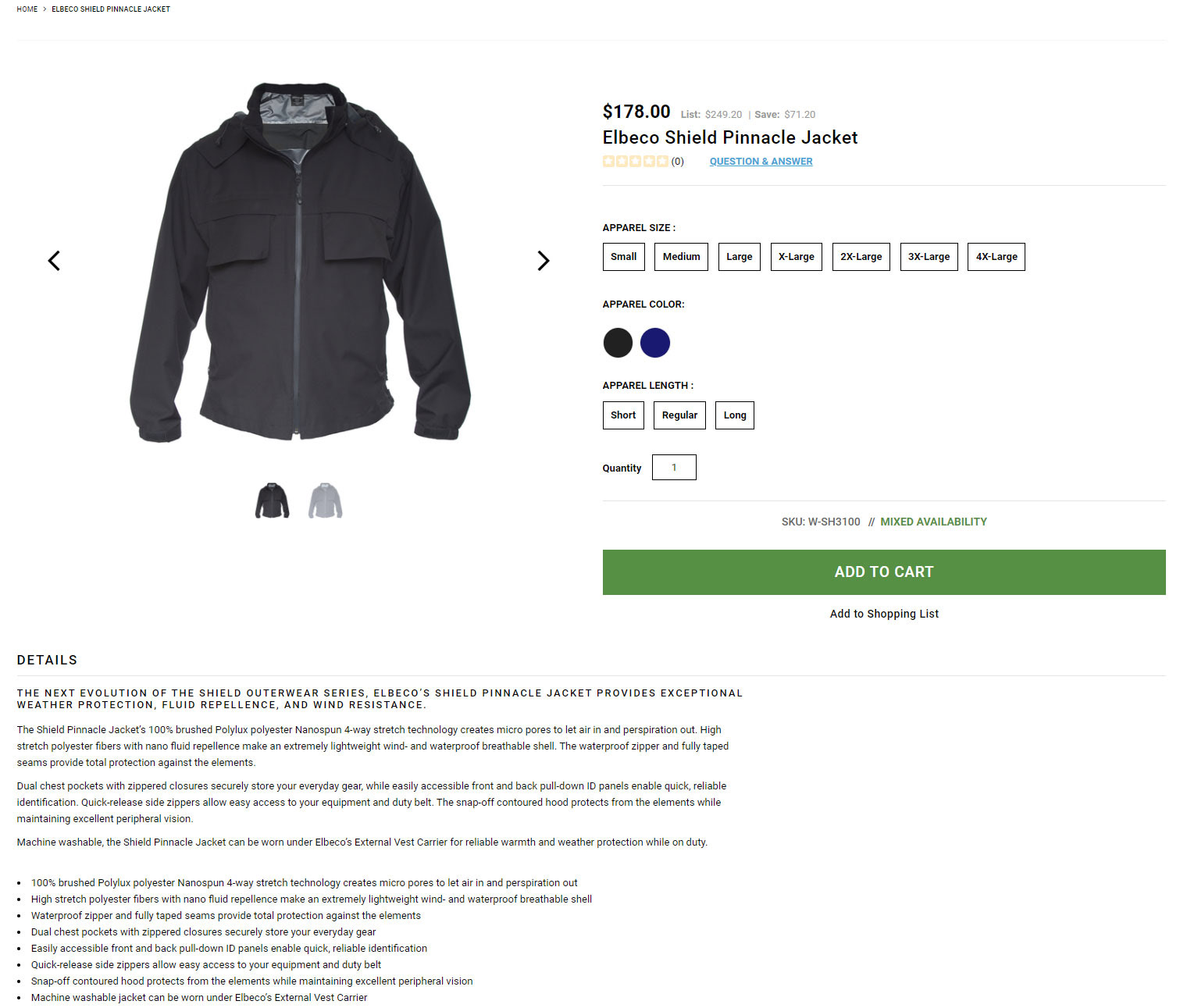Viewport: 1180px width, 1008px height.
Task: Select the gray jacket thumbnail
Action: pos(326,500)
